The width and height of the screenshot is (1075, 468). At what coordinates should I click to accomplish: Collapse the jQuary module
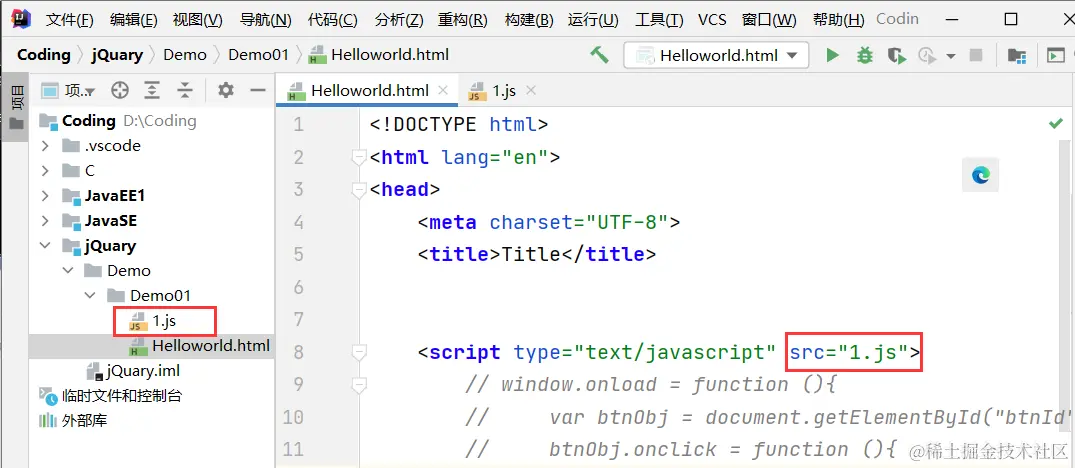pos(45,245)
